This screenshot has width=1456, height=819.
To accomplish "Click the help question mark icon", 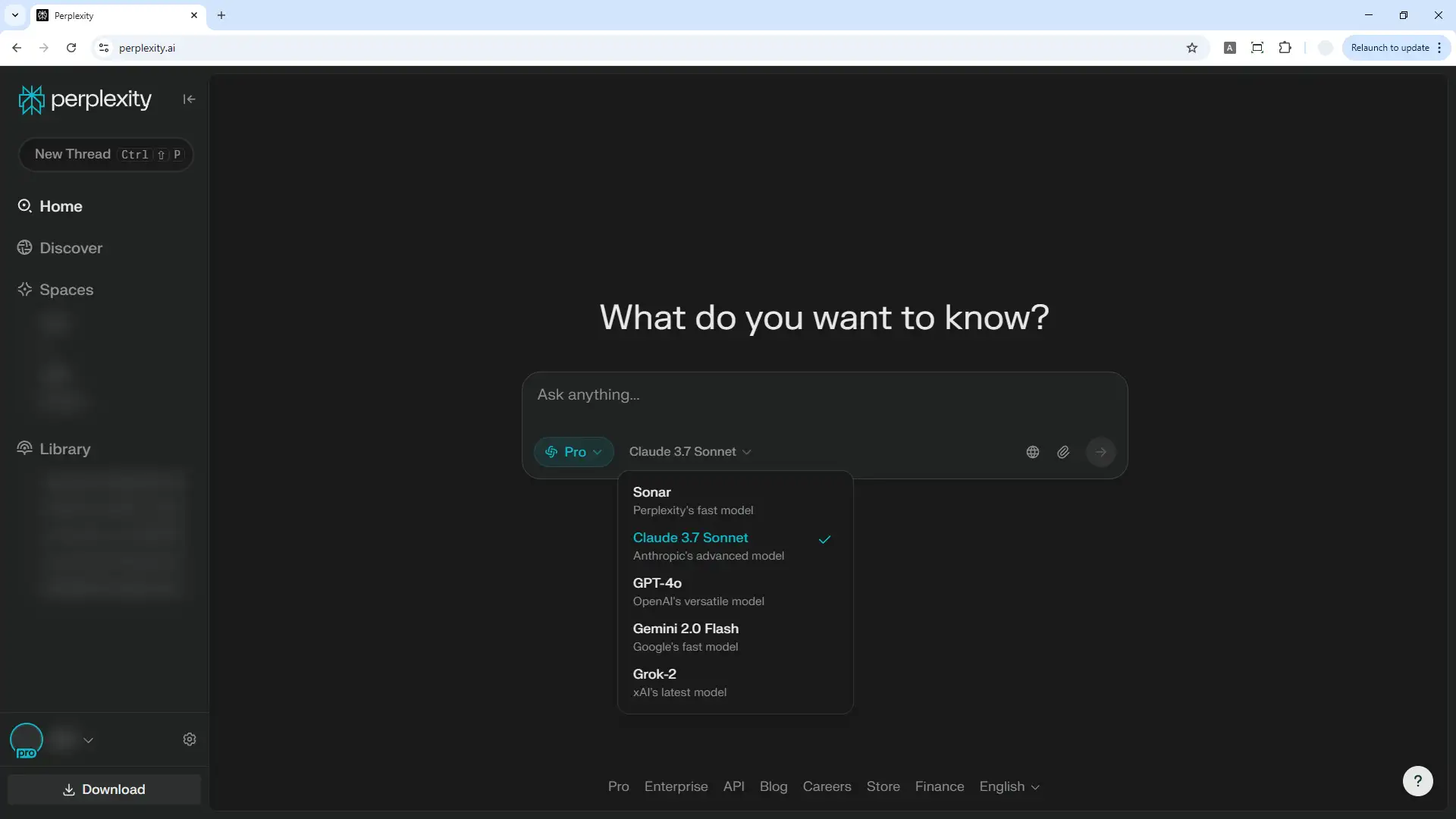I will point(1417,781).
